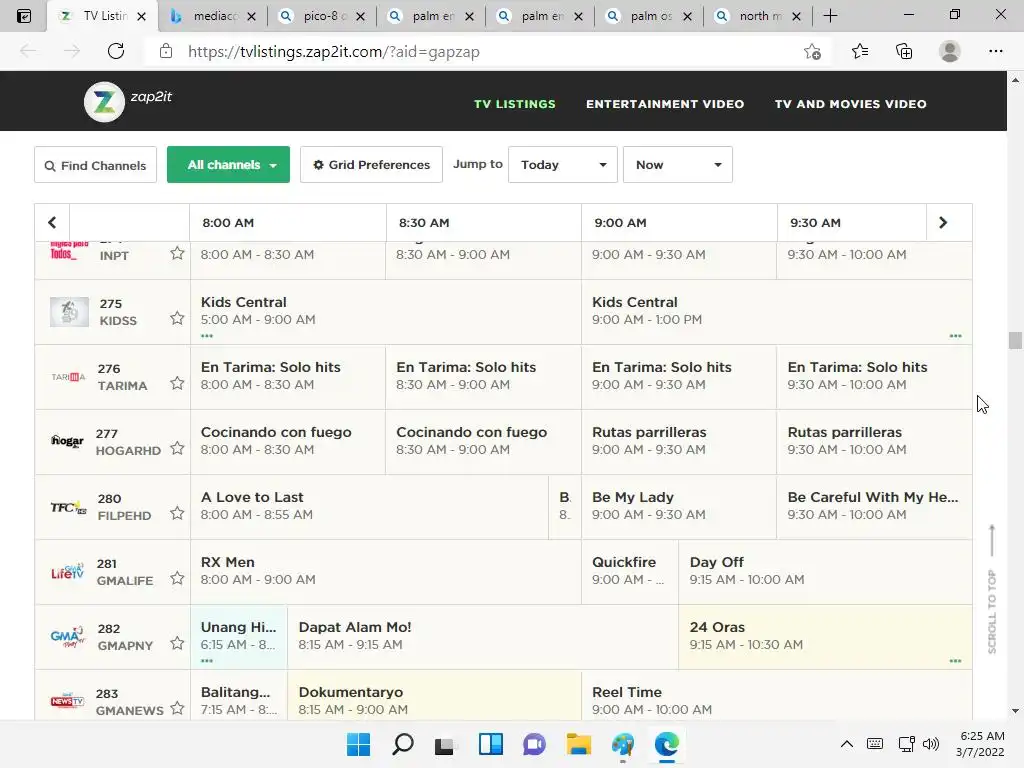The width and height of the screenshot is (1024, 768).
Task: Click the Edge taskbar icon
Action: tap(666, 744)
